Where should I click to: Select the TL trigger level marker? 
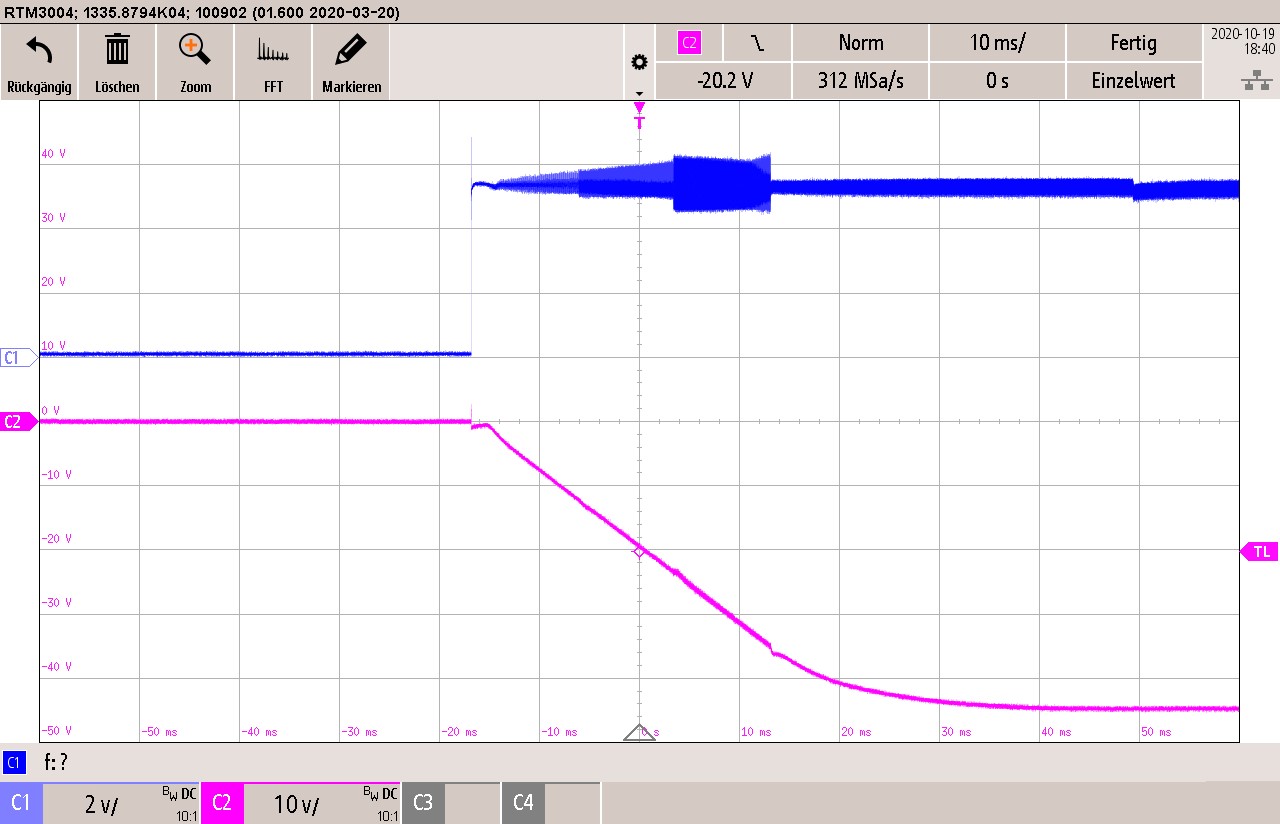pos(1258,551)
